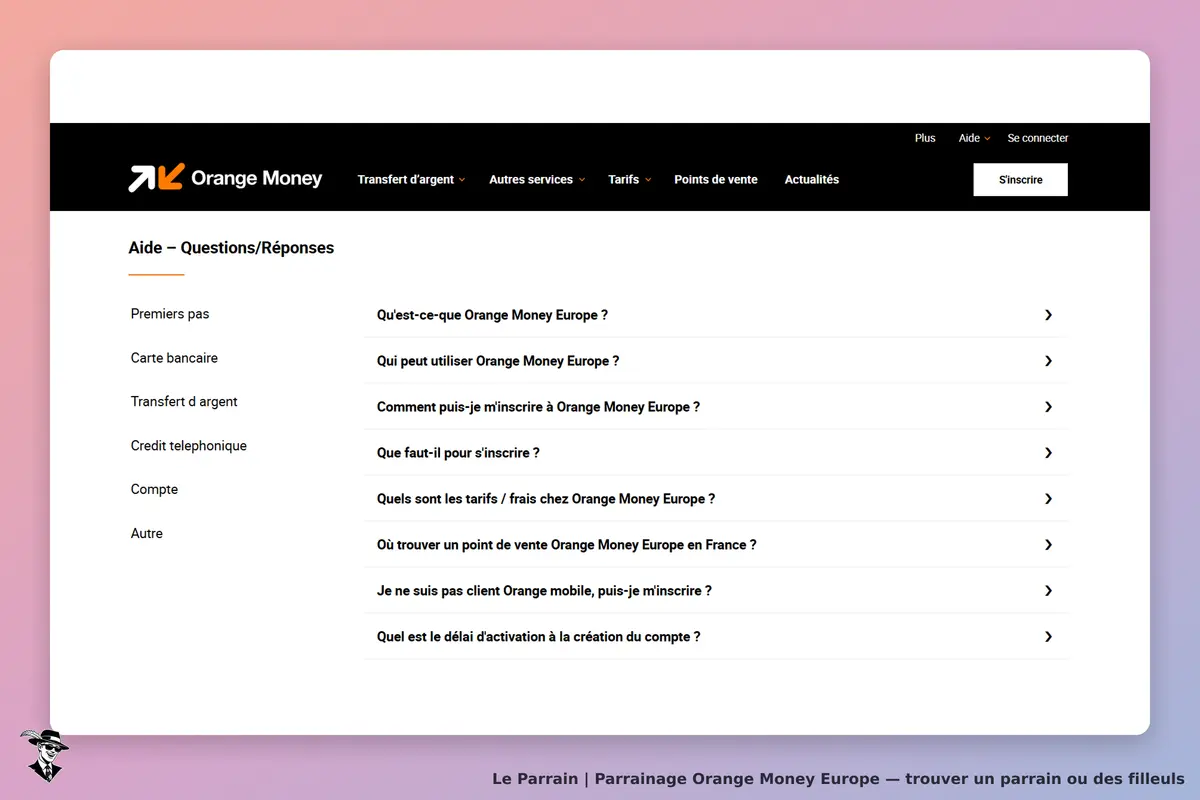Click the Se connecter link
Screen dimensions: 1200x800
click(1038, 138)
